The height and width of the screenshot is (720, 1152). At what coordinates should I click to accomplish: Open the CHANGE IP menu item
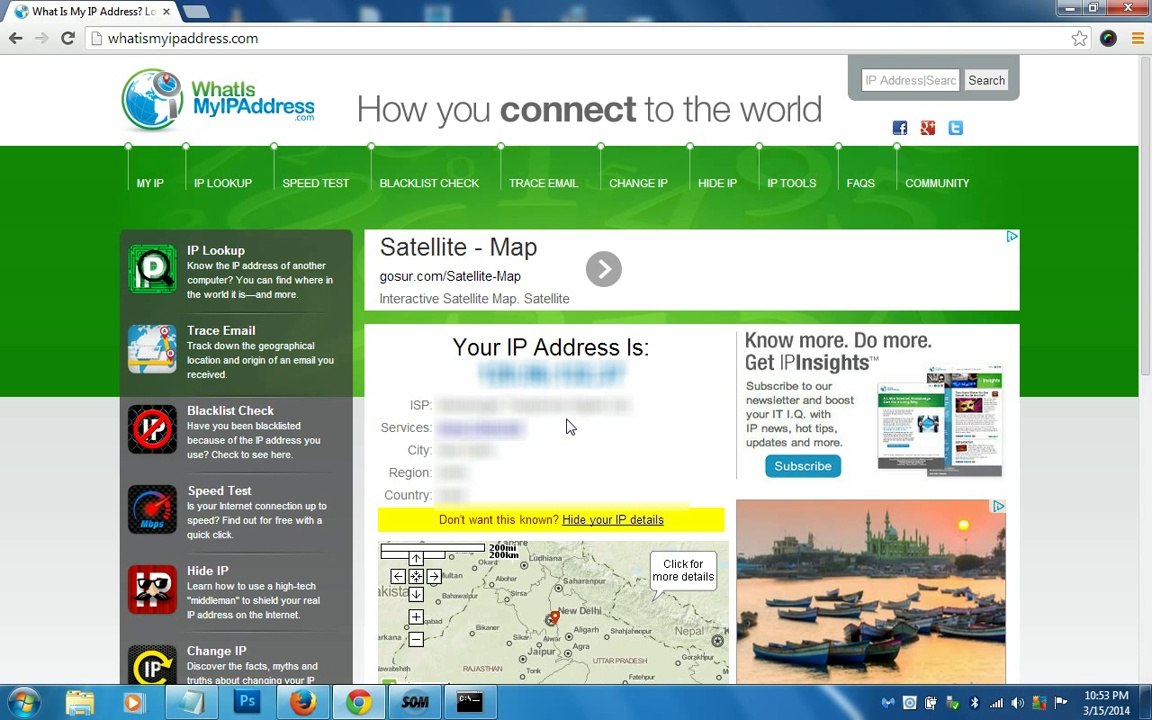click(x=638, y=183)
